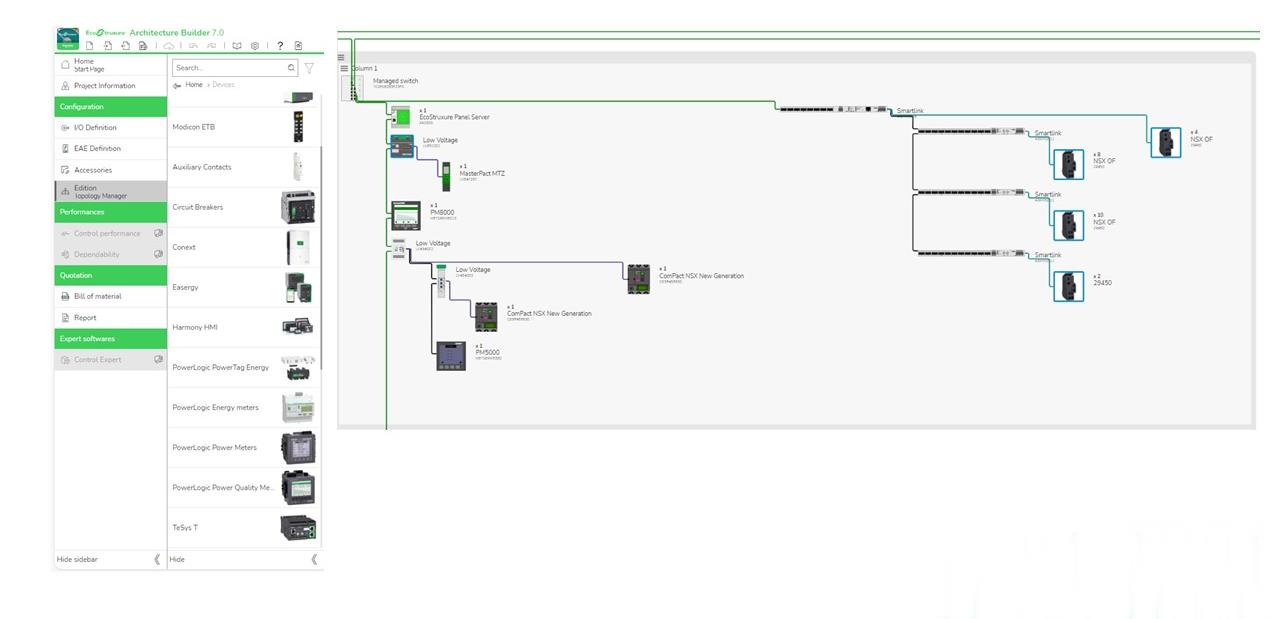This screenshot has width=1280, height=619.
Task: Click the Configuration section header
Action: (x=110, y=107)
